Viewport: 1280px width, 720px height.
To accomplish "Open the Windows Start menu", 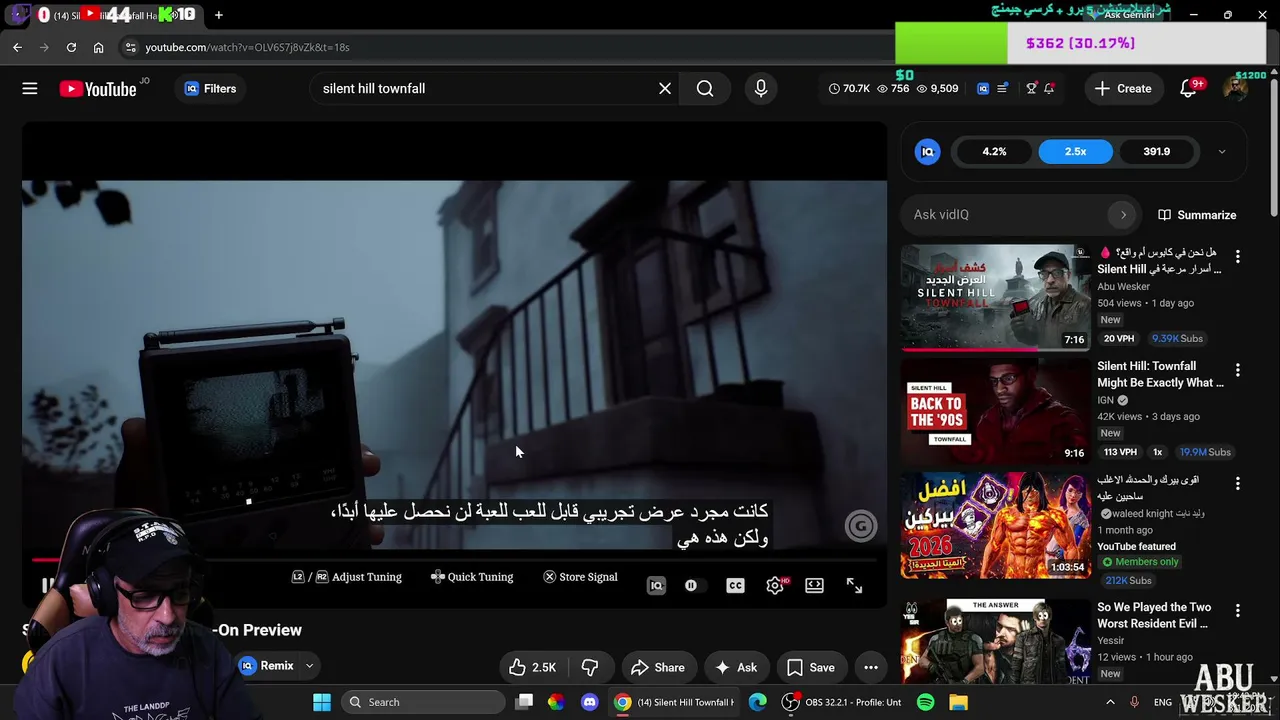I will 322,702.
